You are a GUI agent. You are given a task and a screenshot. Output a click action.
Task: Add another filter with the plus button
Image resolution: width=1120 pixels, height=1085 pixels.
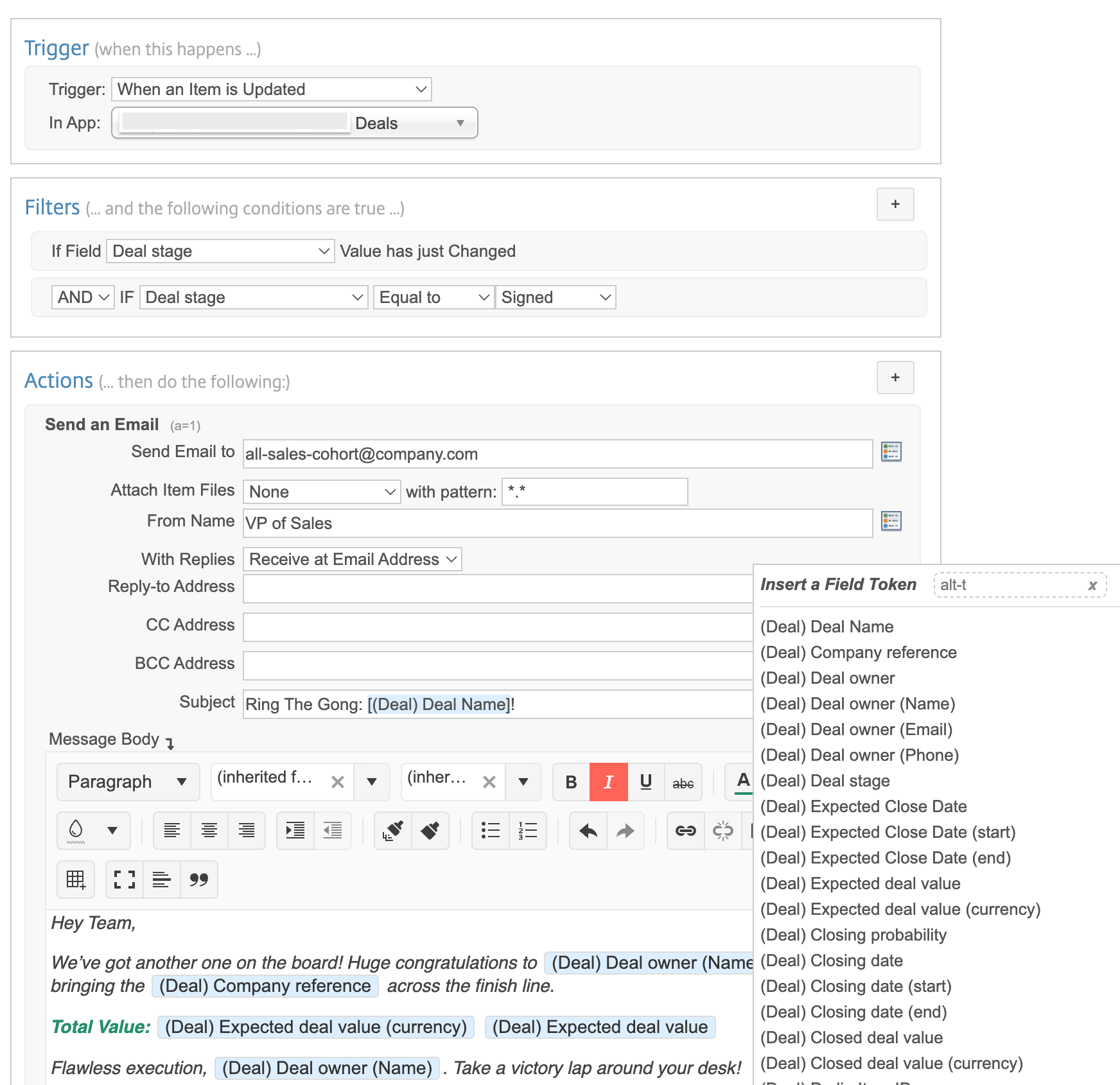[x=895, y=204]
